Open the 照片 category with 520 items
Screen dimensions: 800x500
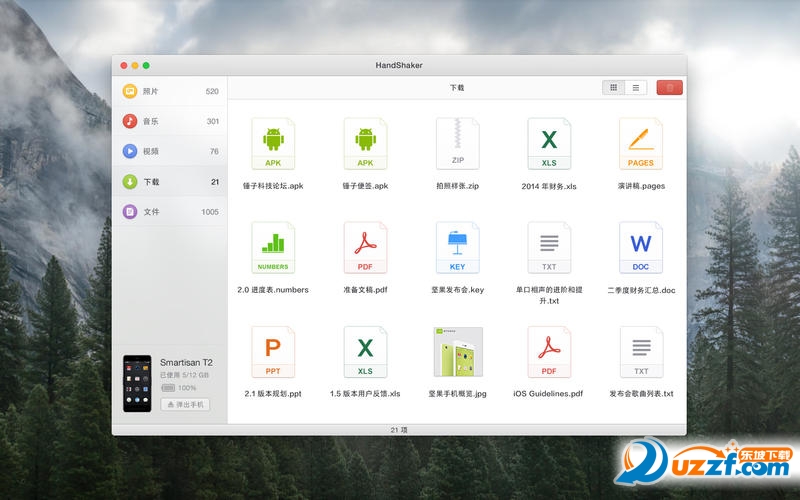(170, 91)
